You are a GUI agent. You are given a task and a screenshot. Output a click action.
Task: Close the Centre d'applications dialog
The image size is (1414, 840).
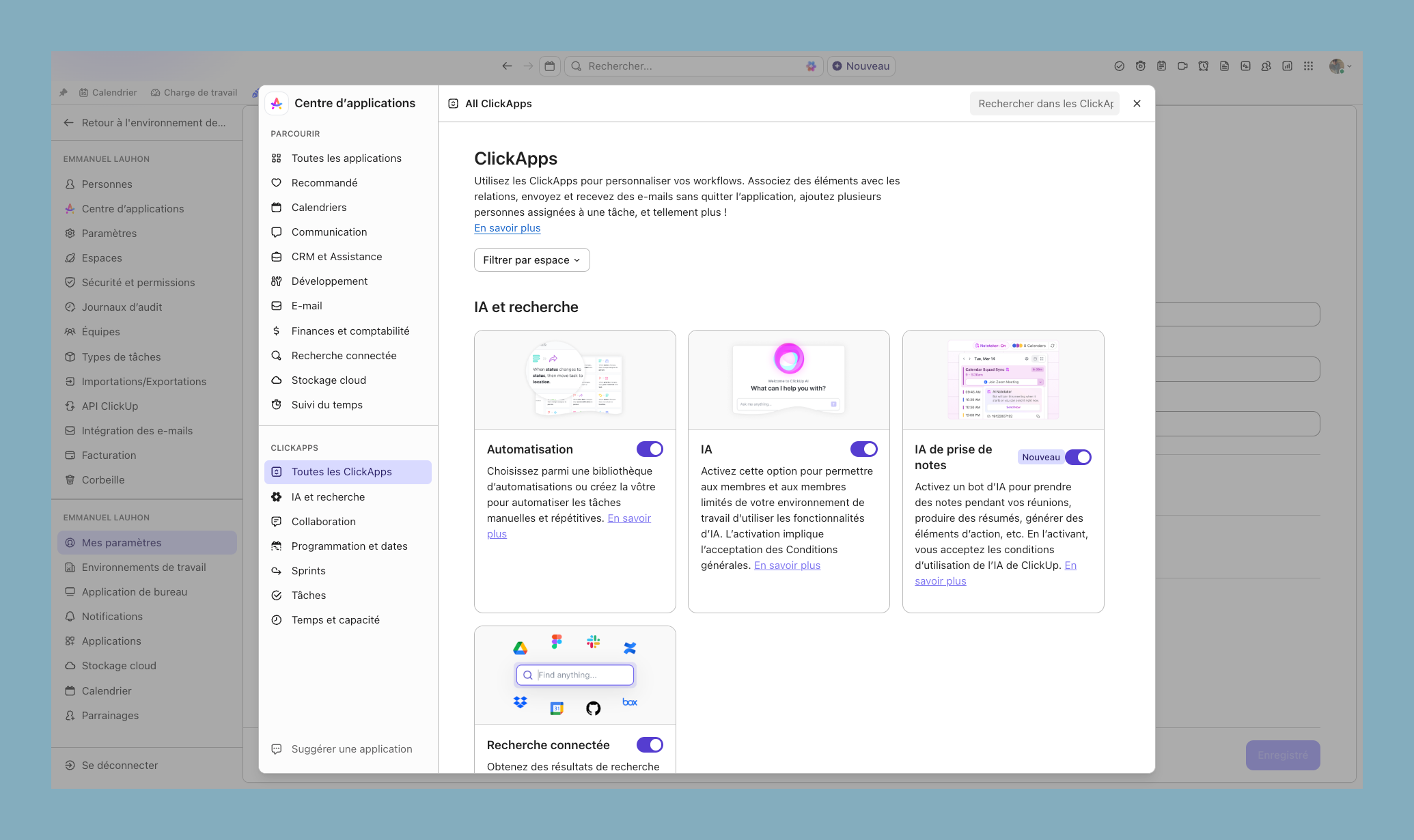pyautogui.click(x=1137, y=103)
